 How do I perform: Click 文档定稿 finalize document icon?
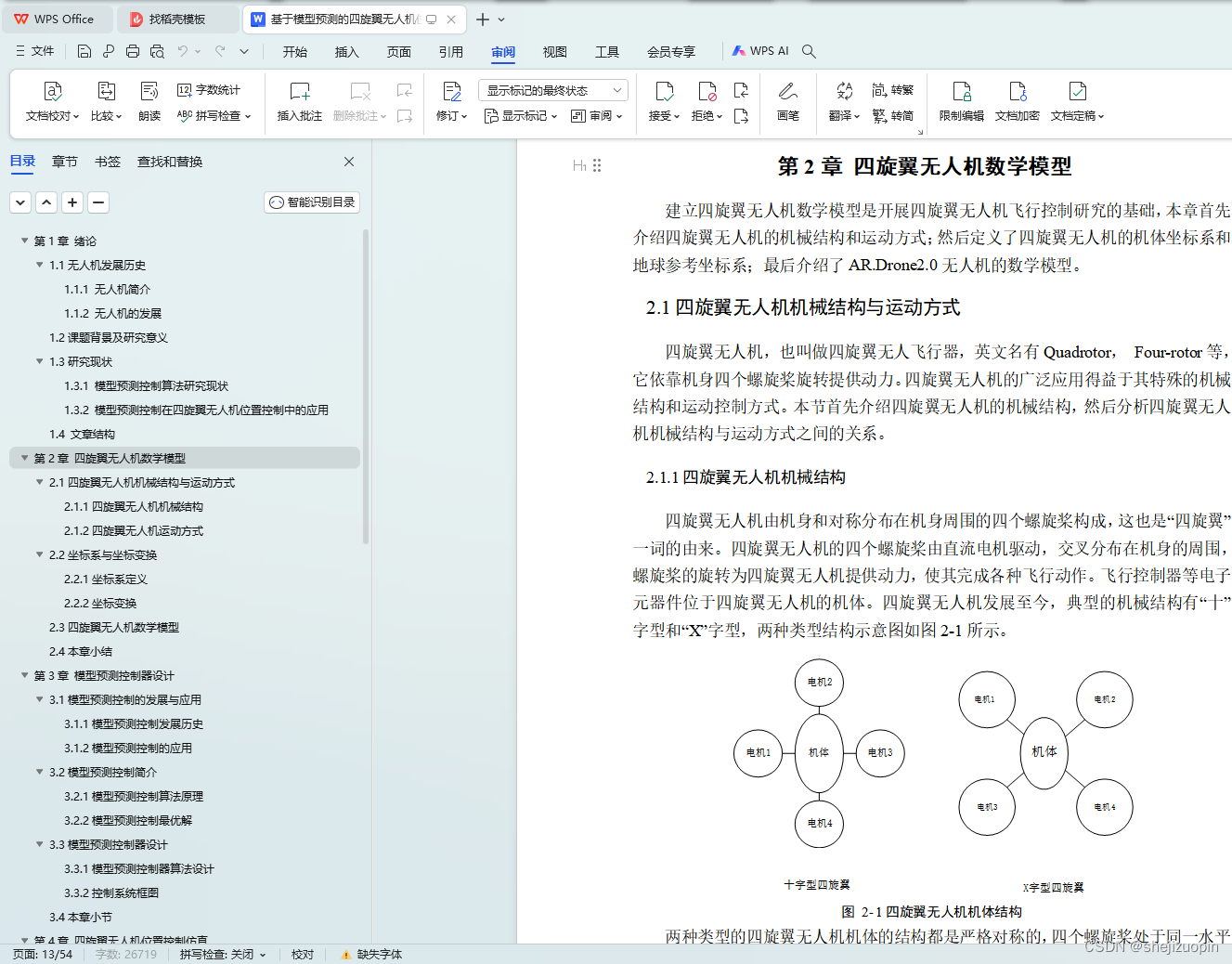click(1077, 91)
